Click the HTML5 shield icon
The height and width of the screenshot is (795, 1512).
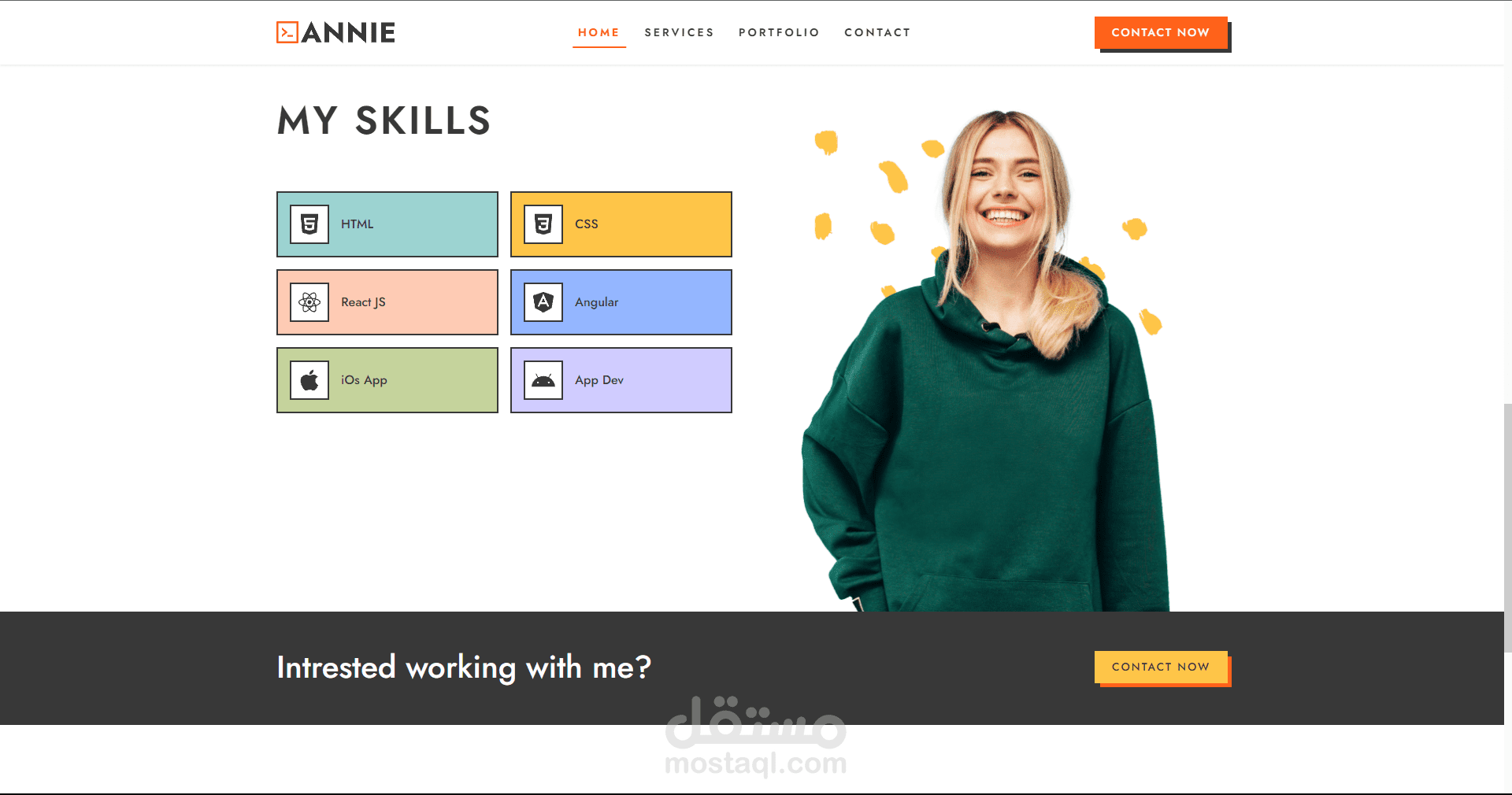[x=309, y=224]
